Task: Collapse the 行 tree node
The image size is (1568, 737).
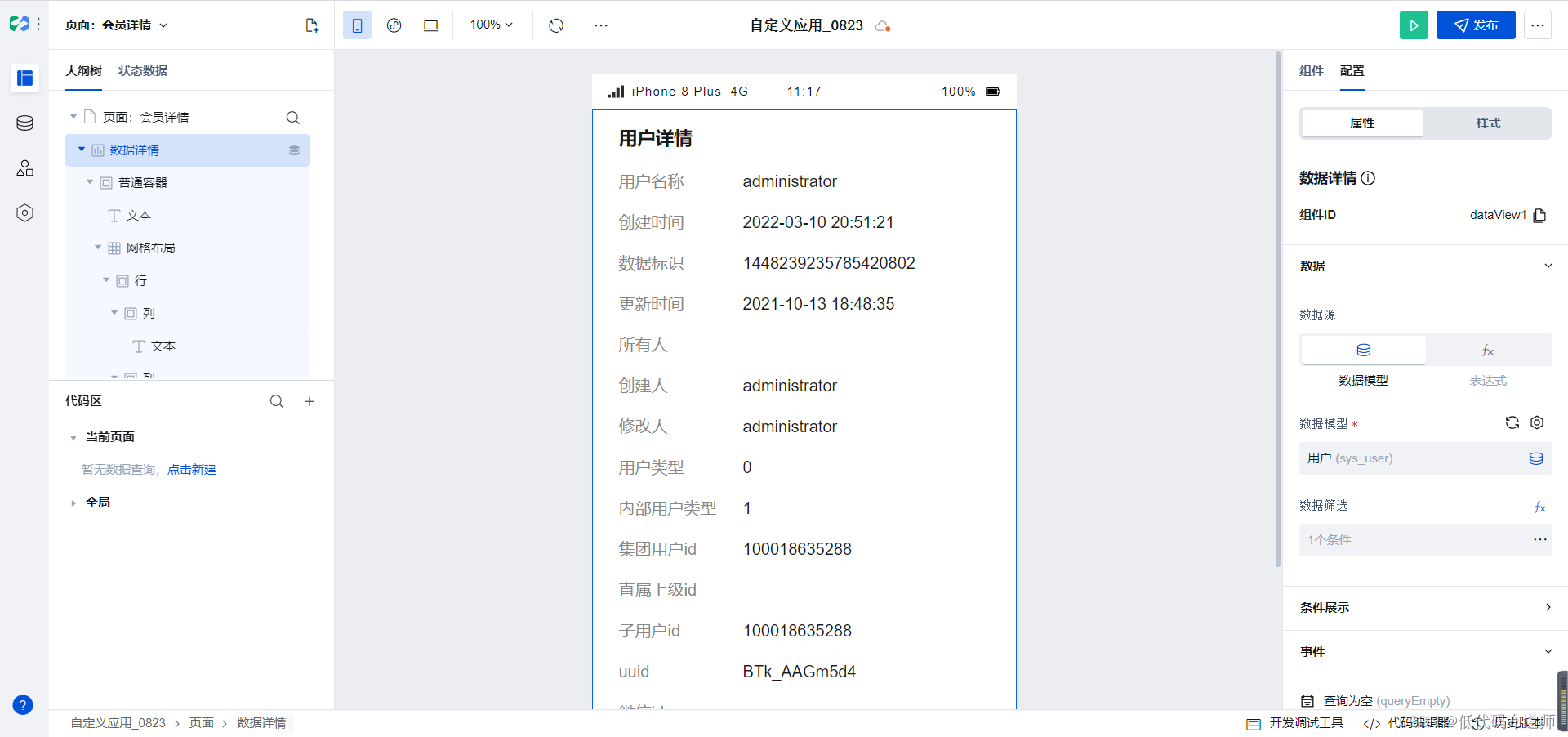Action: [106, 280]
